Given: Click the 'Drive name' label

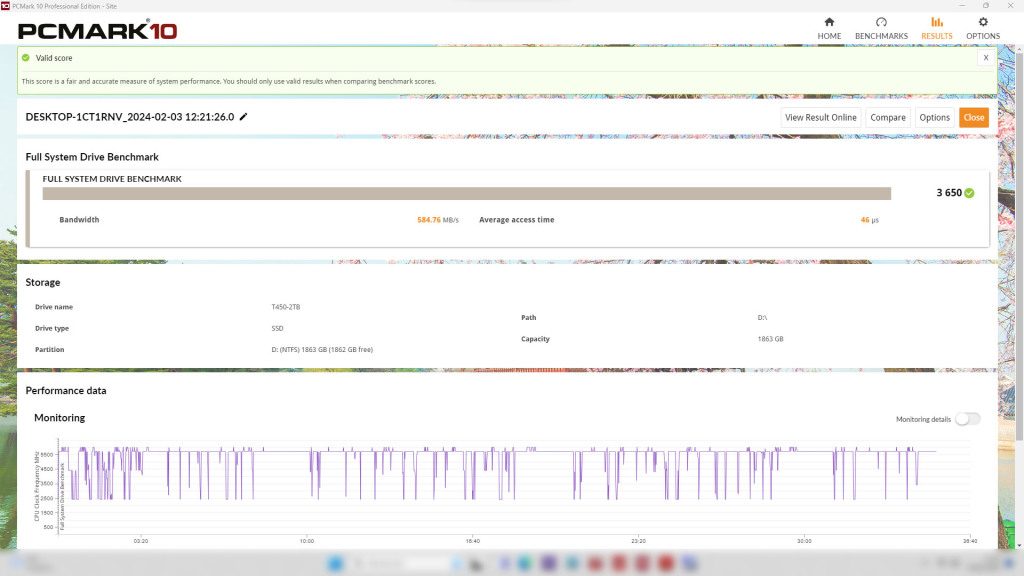Looking at the screenshot, I should tap(54, 307).
